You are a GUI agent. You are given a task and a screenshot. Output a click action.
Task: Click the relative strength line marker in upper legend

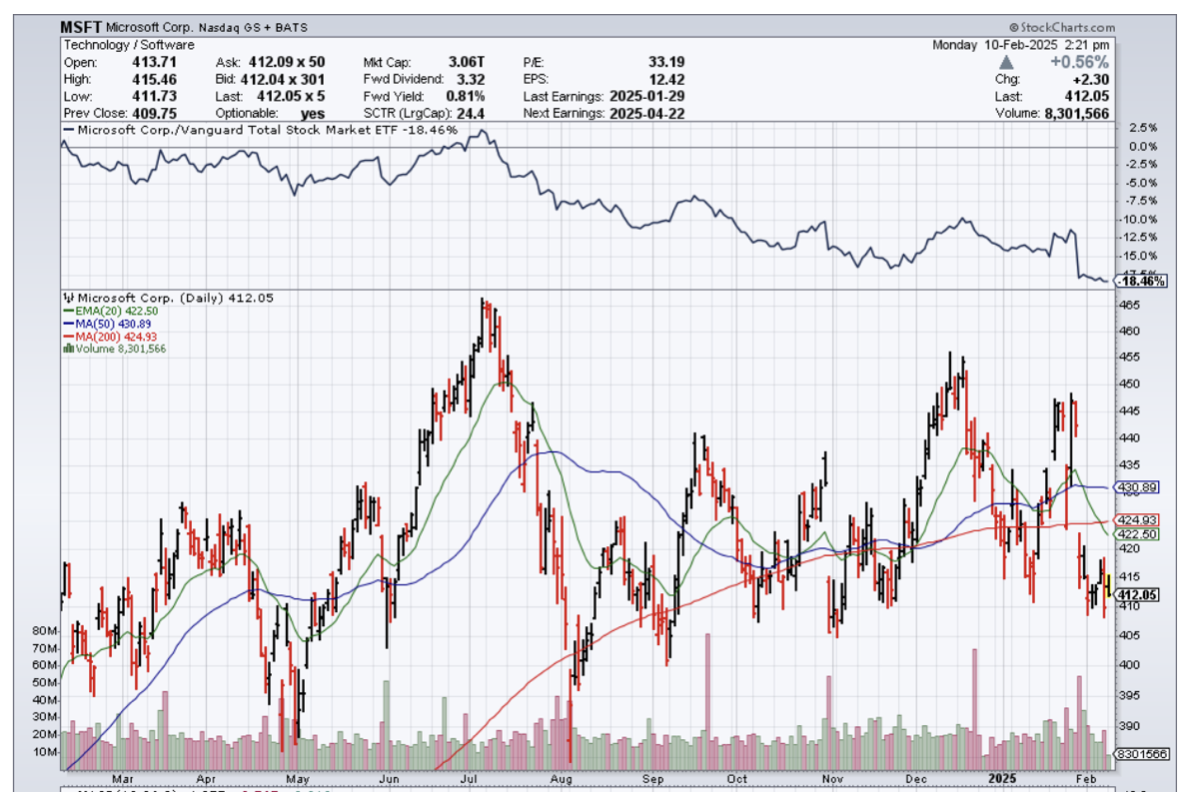tap(69, 130)
